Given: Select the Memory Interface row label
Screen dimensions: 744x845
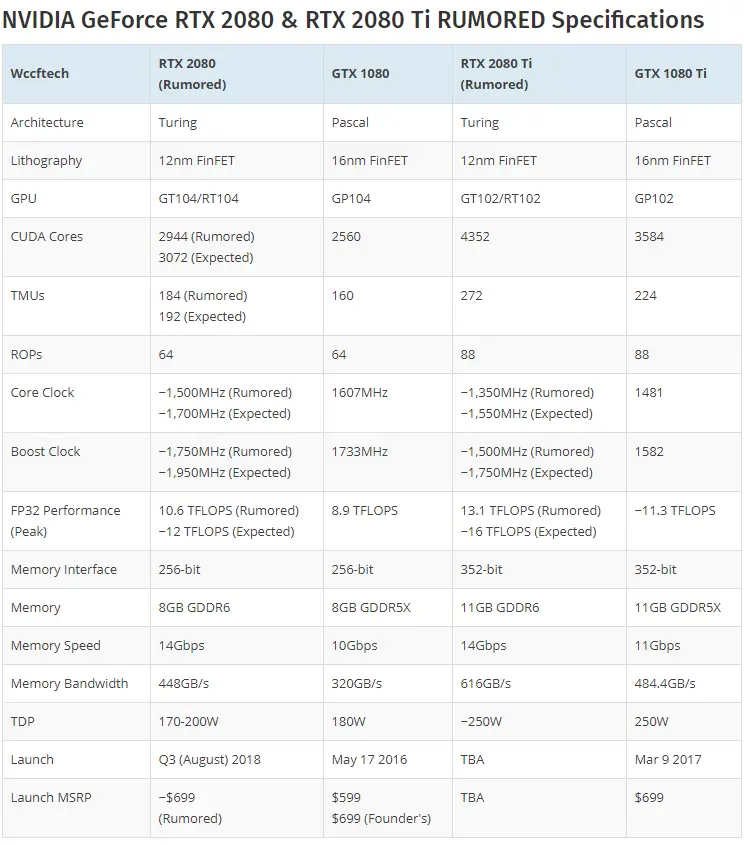Looking at the screenshot, I should [x=64, y=570].
